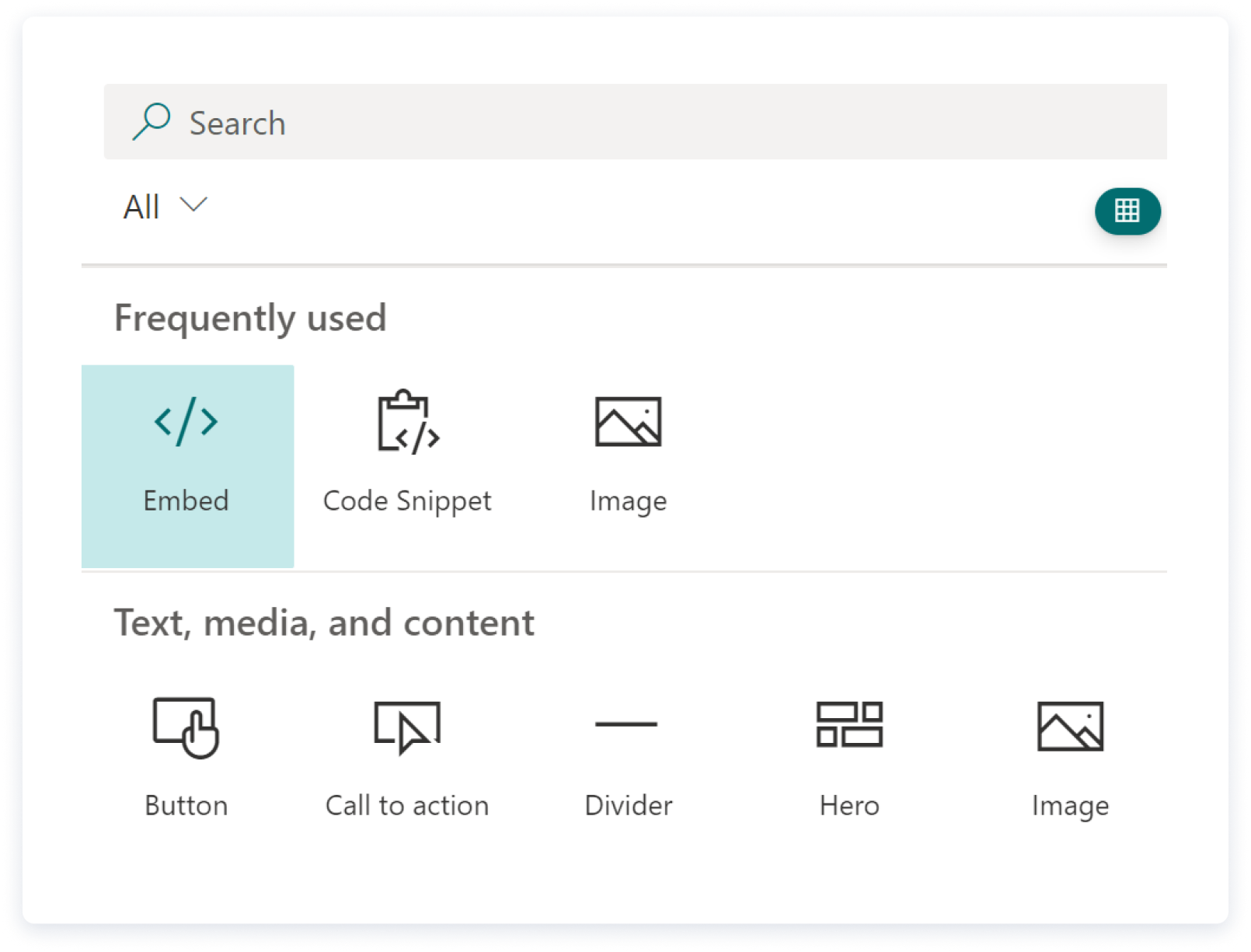The image size is (1251, 952).
Task: Click the Code Snippet label text
Action: (x=407, y=500)
